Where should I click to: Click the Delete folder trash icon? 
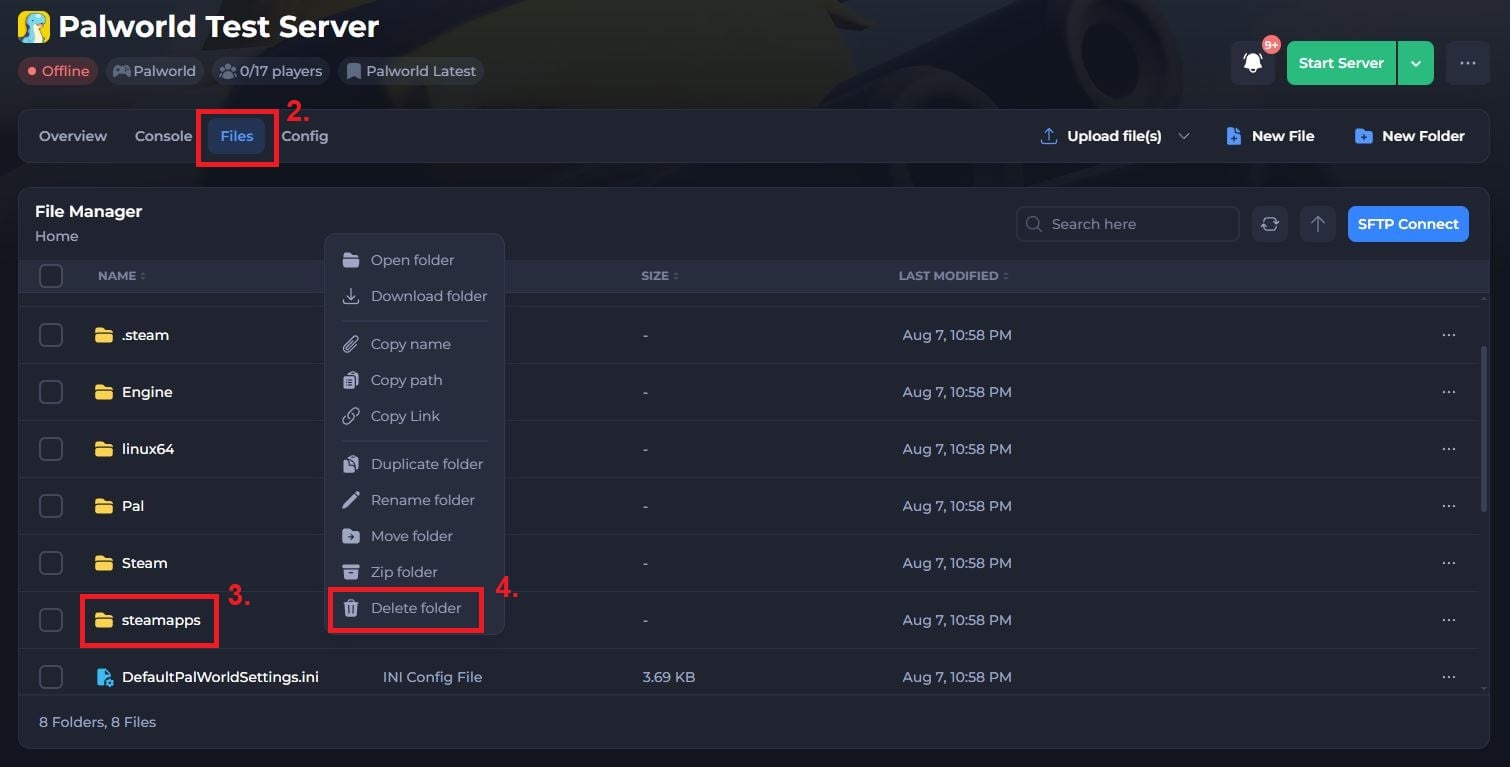coord(351,608)
